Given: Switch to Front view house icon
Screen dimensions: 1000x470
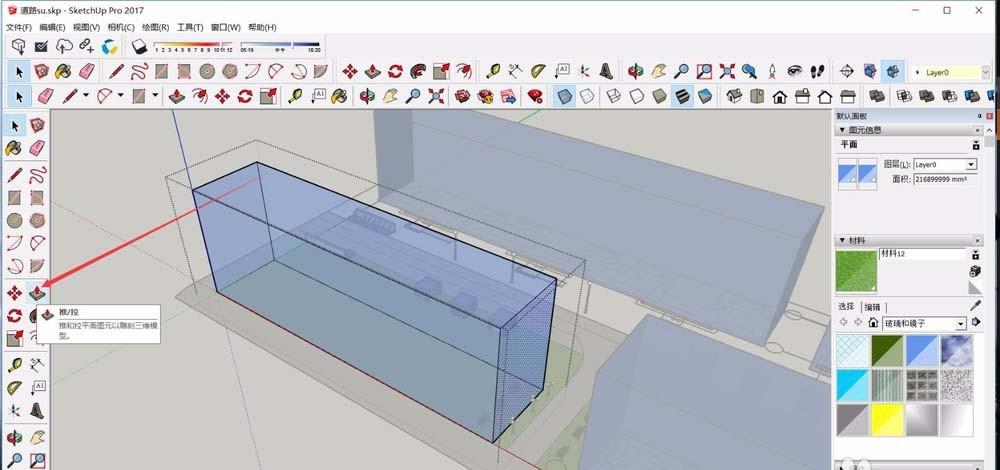Looking at the screenshot, I should tap(779, 96).
